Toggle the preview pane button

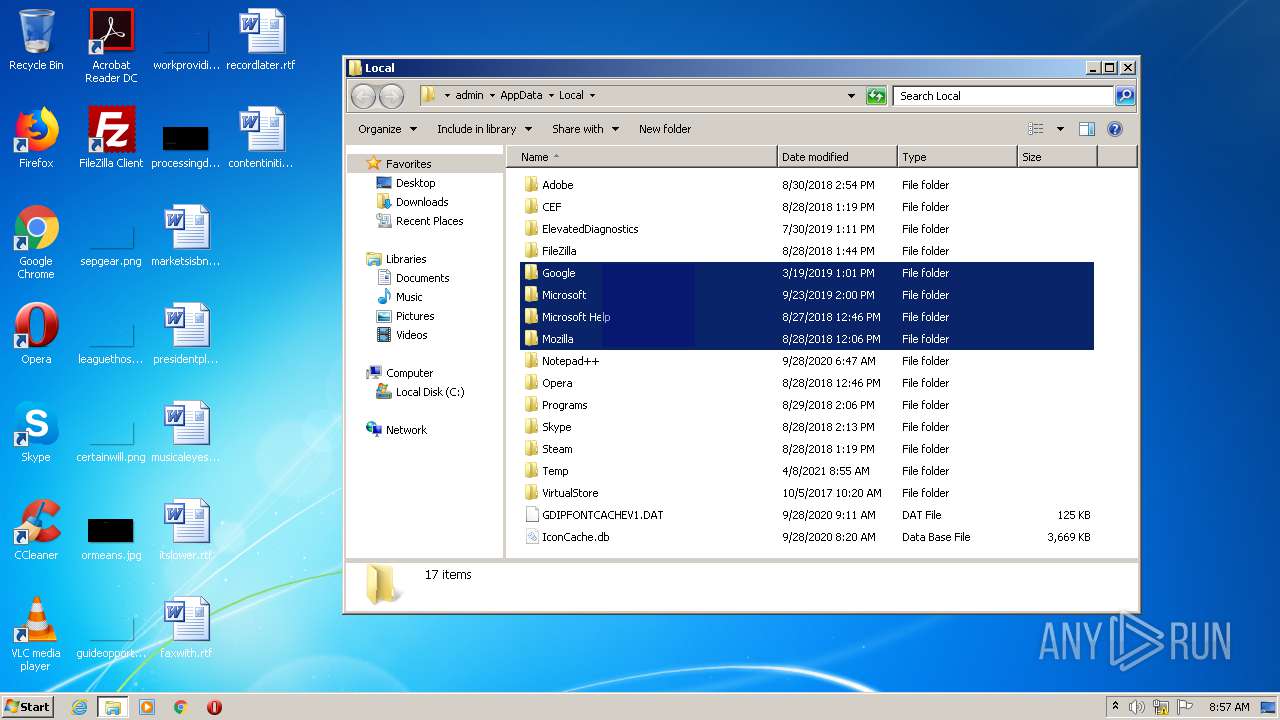point(1087,129)
